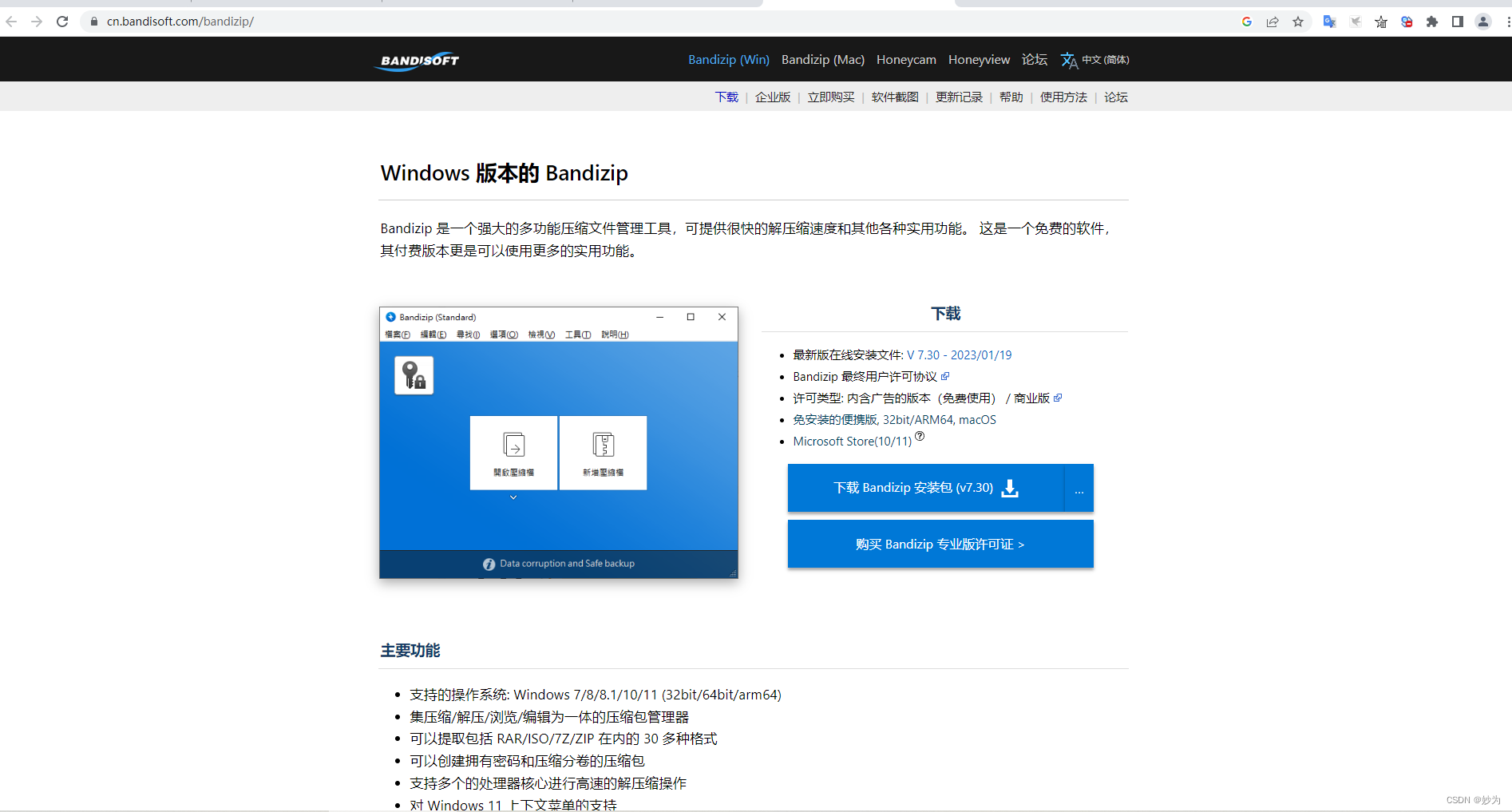Click the external link icon after 商业版
Viewport: 1512px width, 812px height.
click(1058, 398)
